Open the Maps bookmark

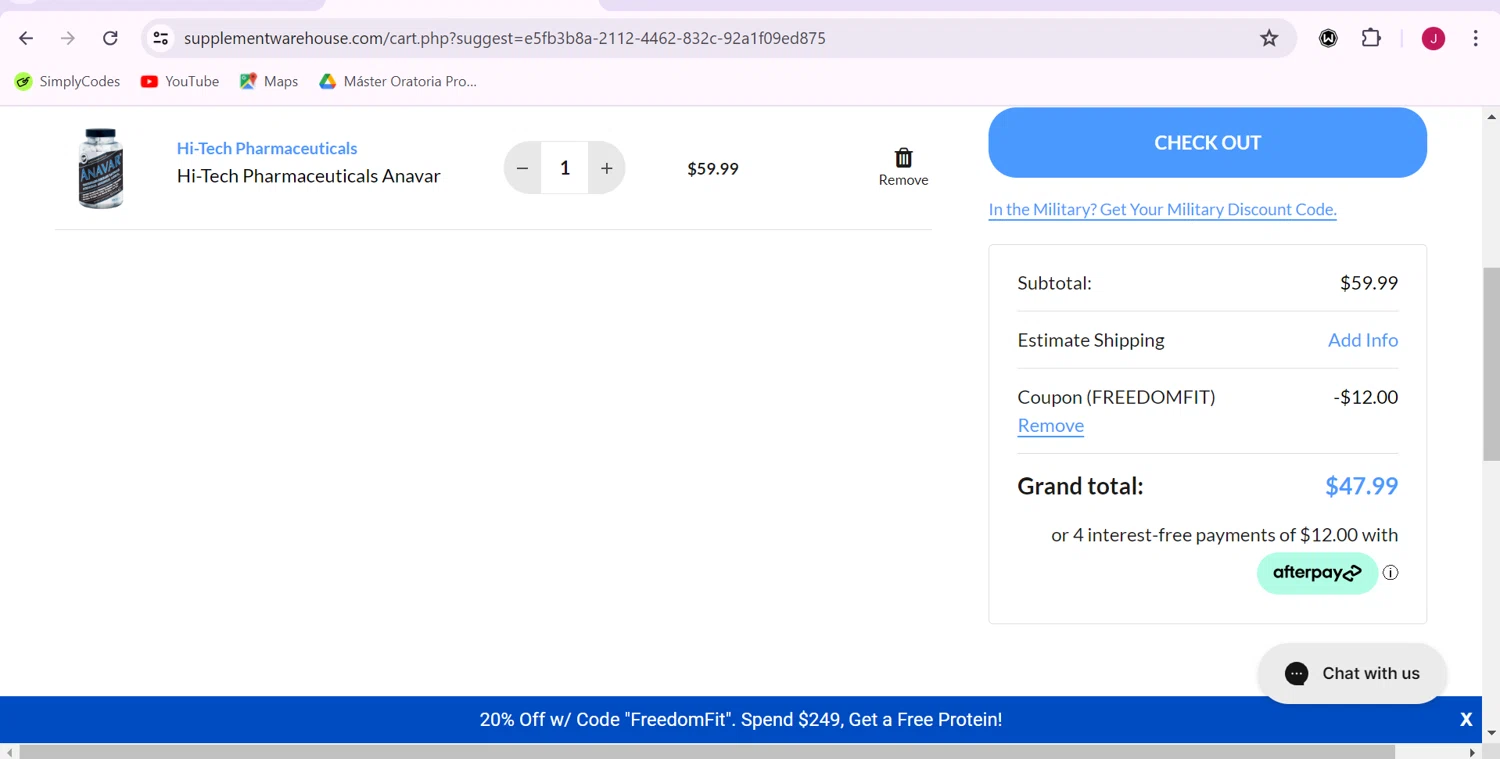(269, 81)
